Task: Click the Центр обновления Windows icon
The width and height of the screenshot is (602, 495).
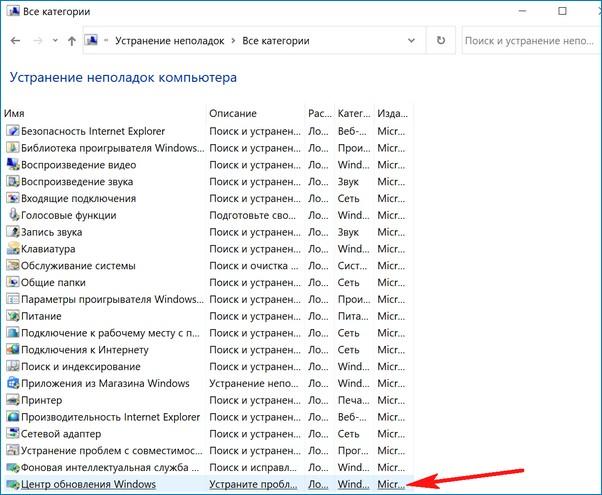Action: [x=13, y=484]
